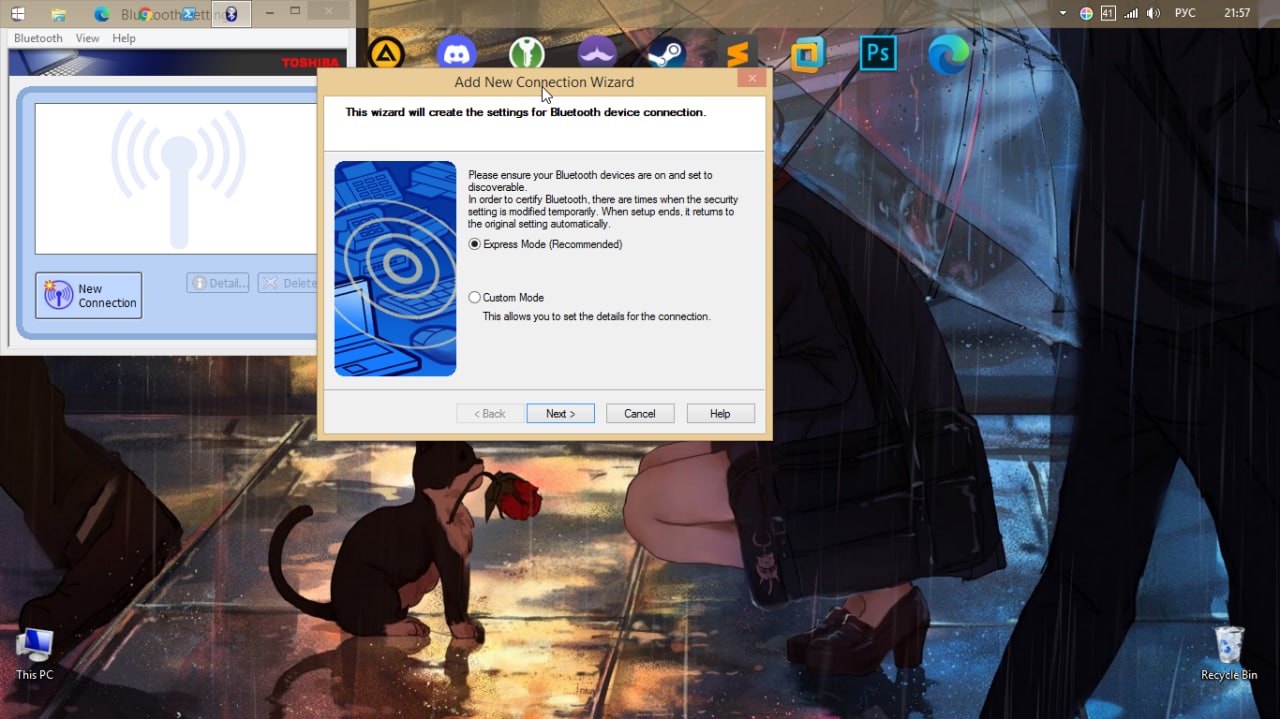Launch VMware Workstation desktop icon
Viewport: 1280px width, 719px height.
(x=807, y=54)
